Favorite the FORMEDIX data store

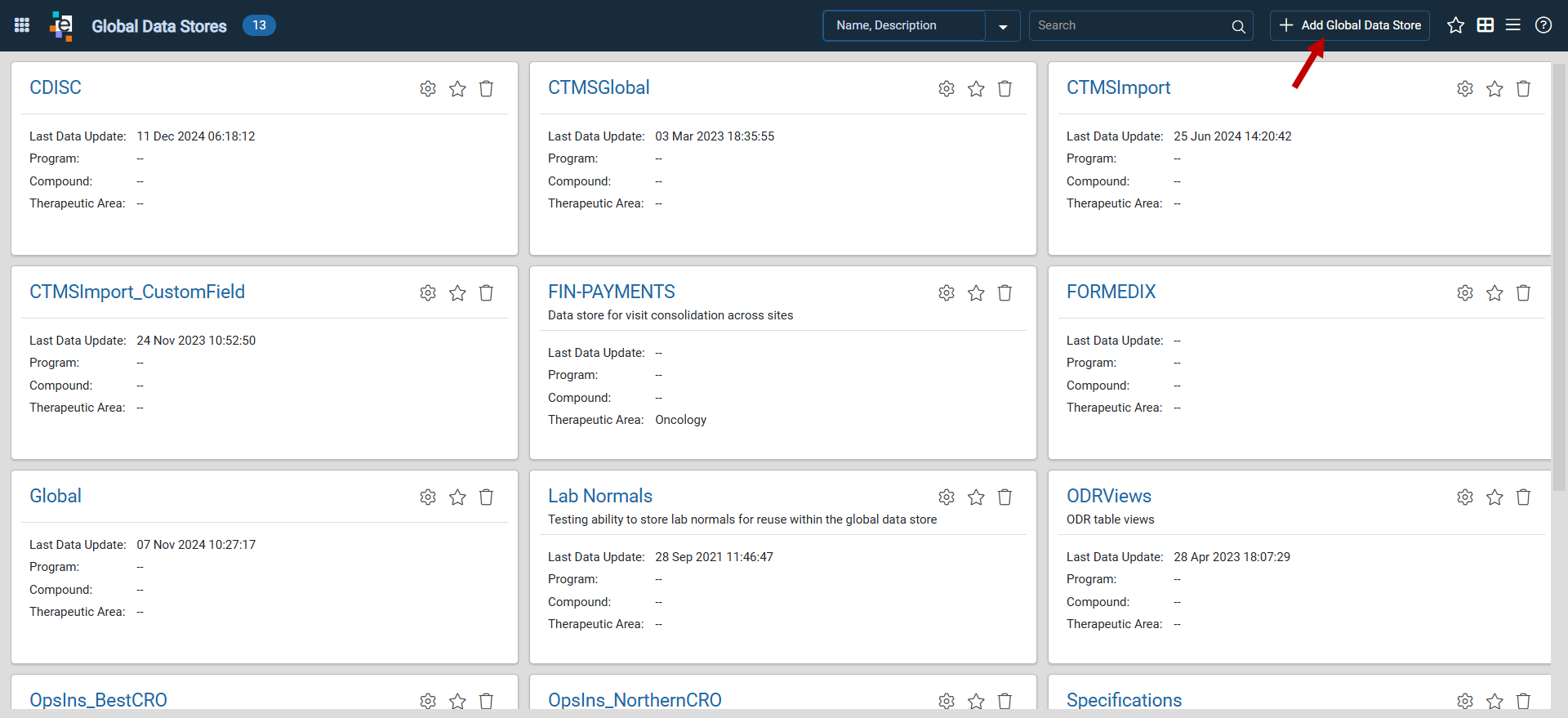(x=1494, y=292)
